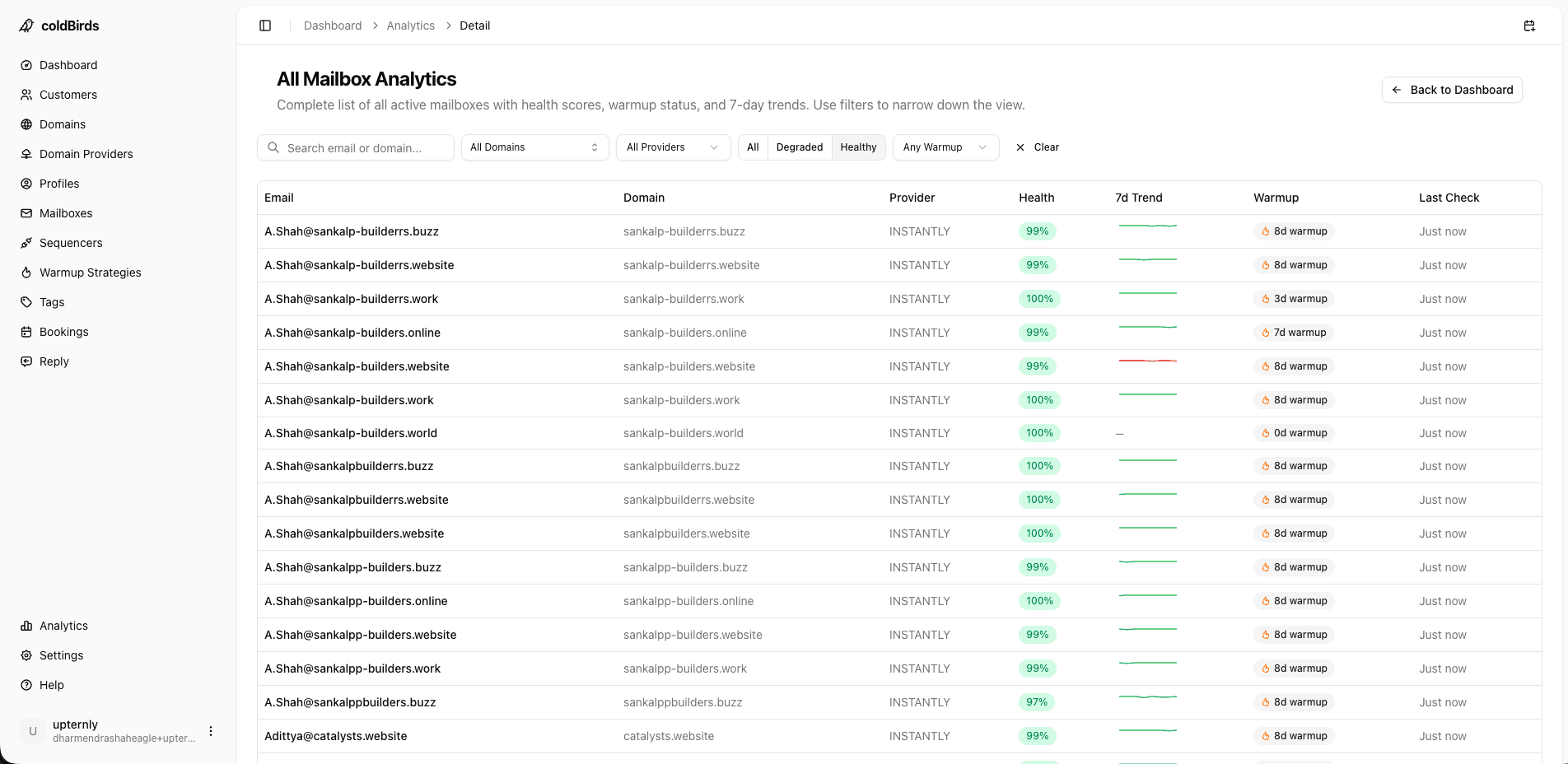Image resolution: width=1568 pixels, height=764 pixels.
Task: Enable the Healthy mailbox filter
Action: tap(858, 147)
